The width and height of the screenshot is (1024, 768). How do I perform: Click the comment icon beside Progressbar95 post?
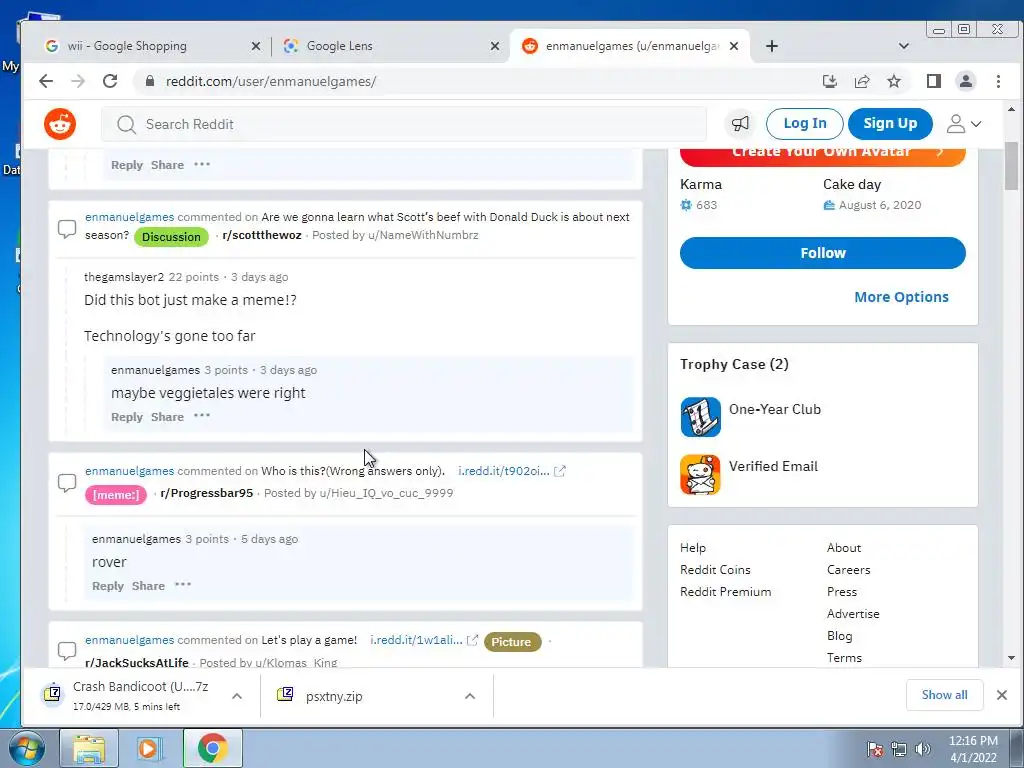pos(67,483)
